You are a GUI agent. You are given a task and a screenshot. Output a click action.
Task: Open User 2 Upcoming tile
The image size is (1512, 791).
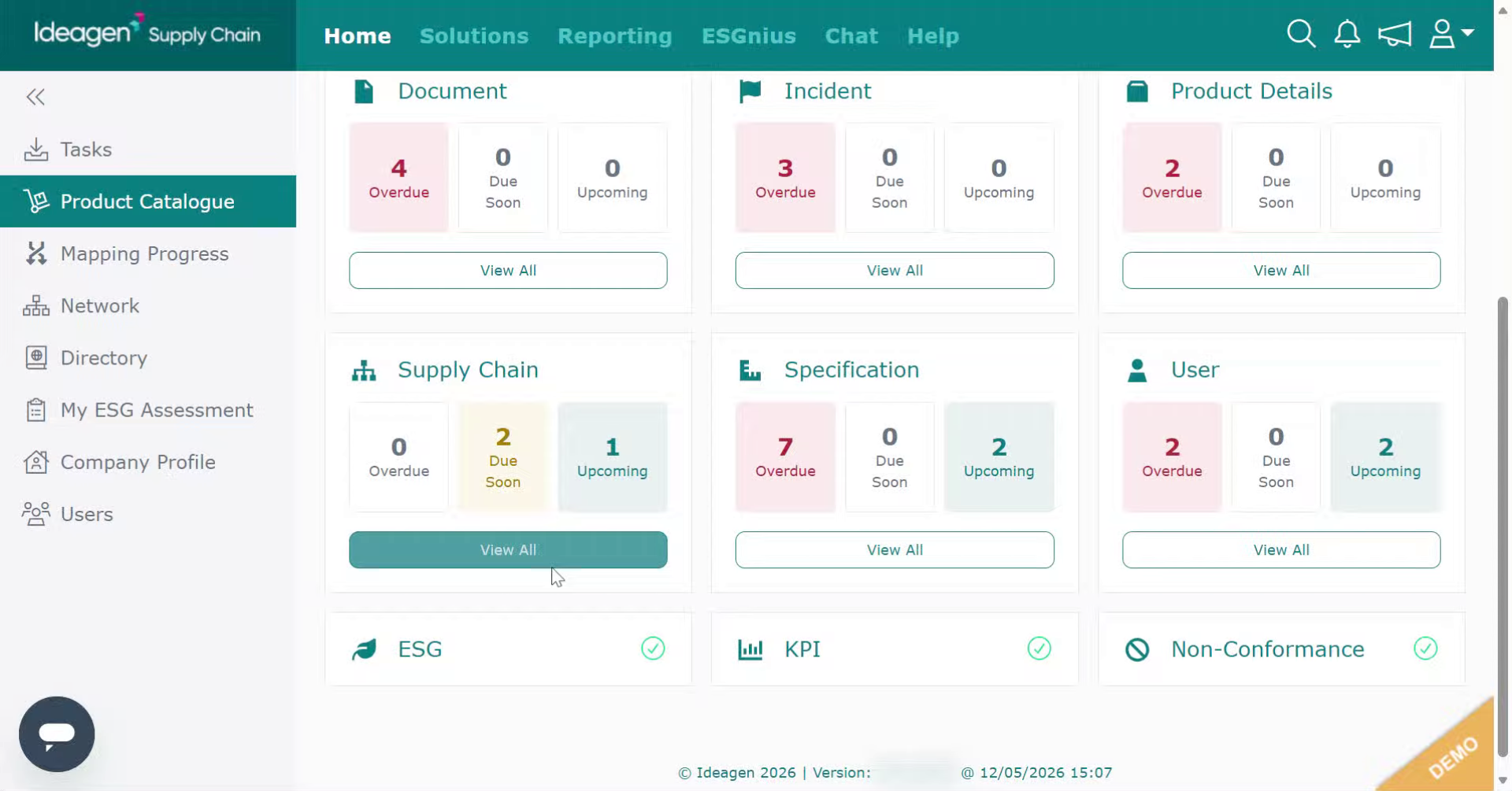click(1386, 457)
